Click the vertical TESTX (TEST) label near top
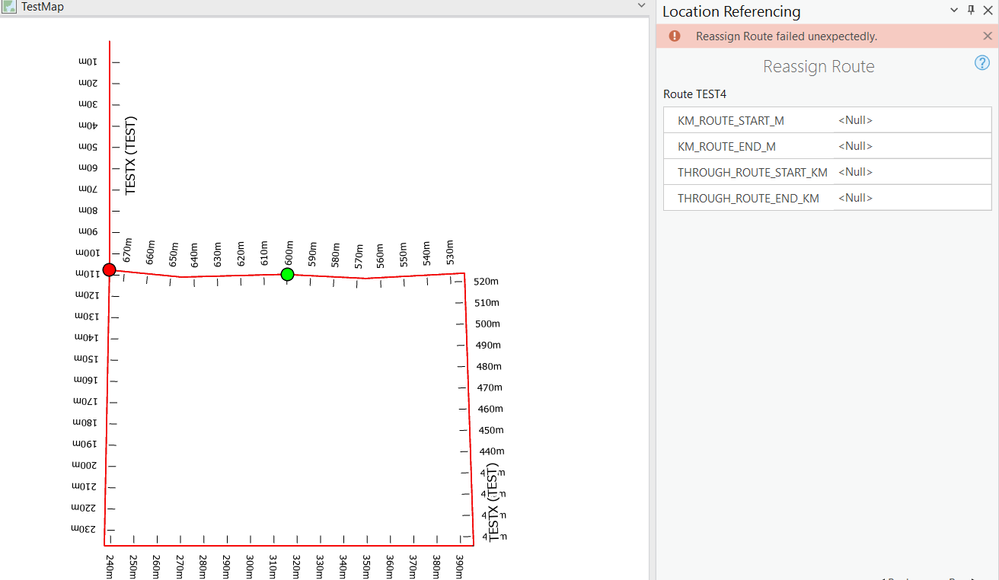 [131, 156]
